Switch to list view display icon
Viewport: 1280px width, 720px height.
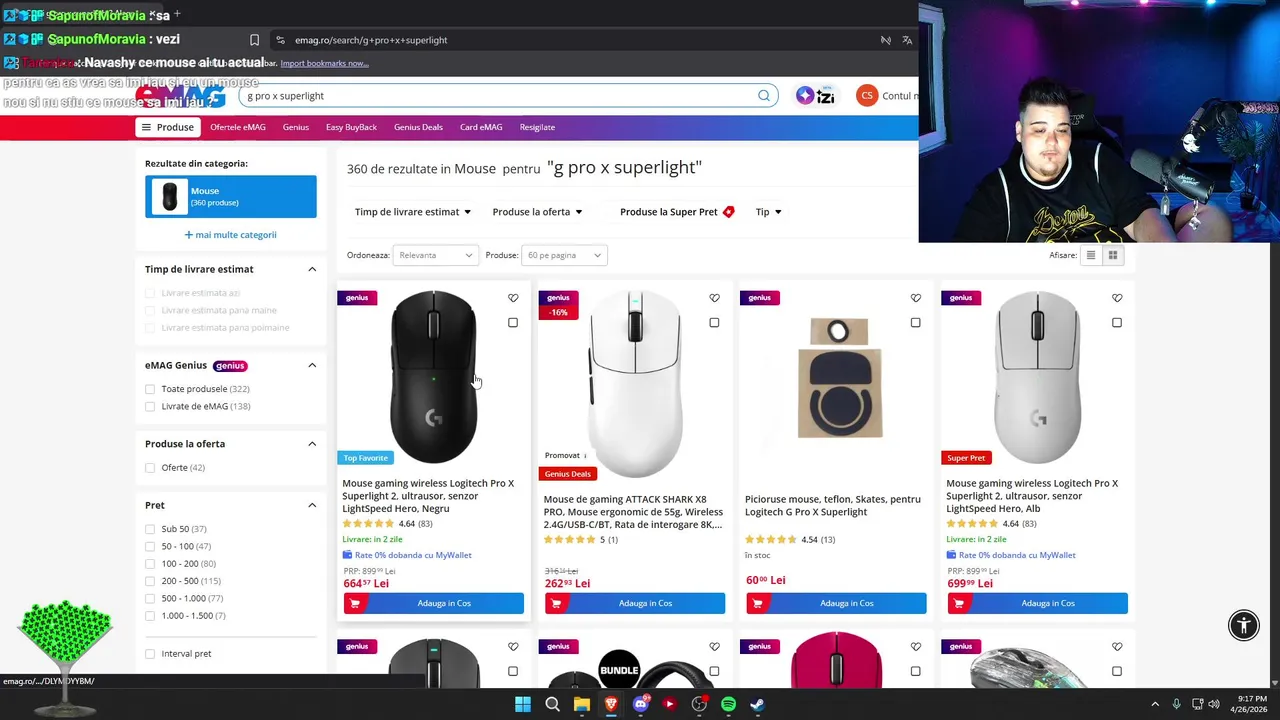point(1091,255)
